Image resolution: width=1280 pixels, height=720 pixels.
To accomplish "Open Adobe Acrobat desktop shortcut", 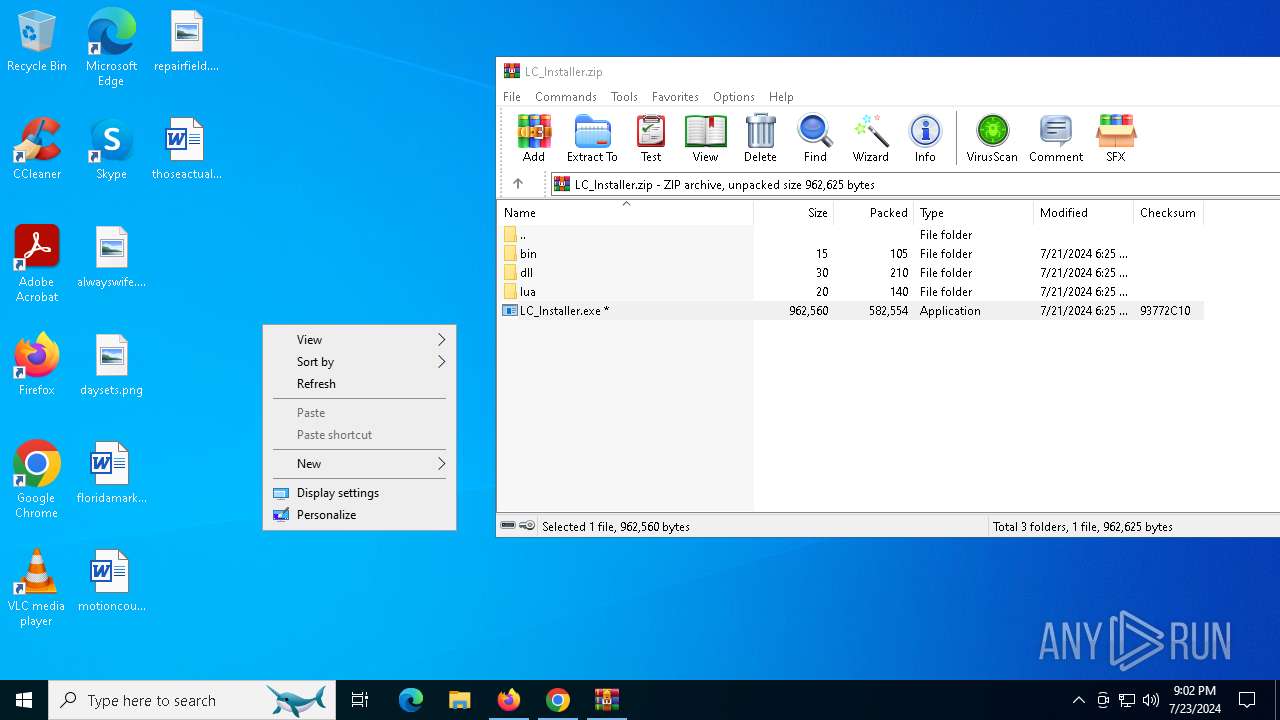I will (x=37, y=264).
